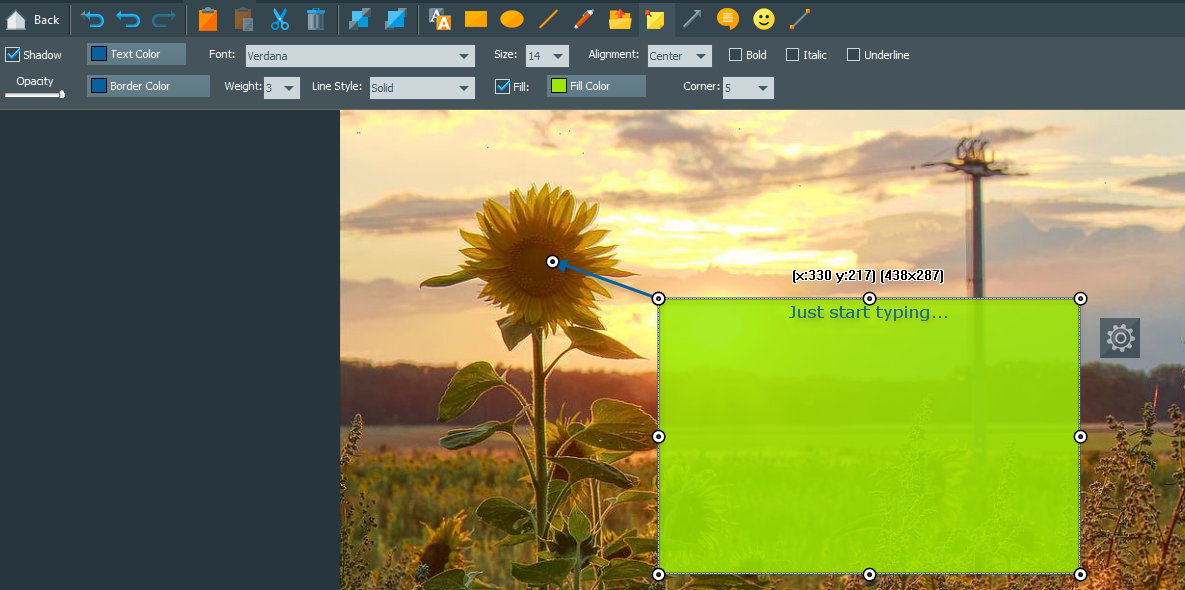Disable the Fill checkbox
The height and width of the screenshot is (590, 1185).
[x=503, y=87]
